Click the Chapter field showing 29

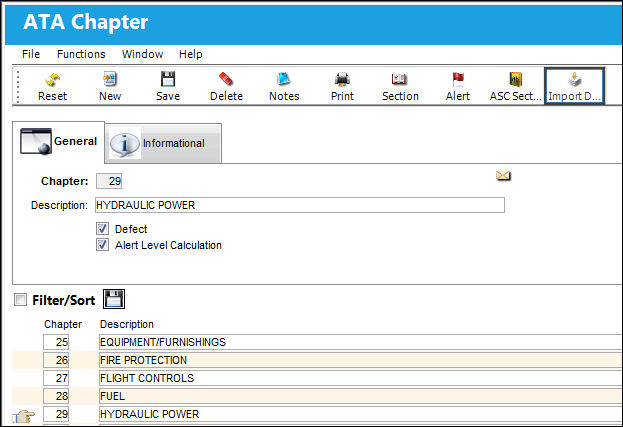pyautogui.click(x=109, y=181)
